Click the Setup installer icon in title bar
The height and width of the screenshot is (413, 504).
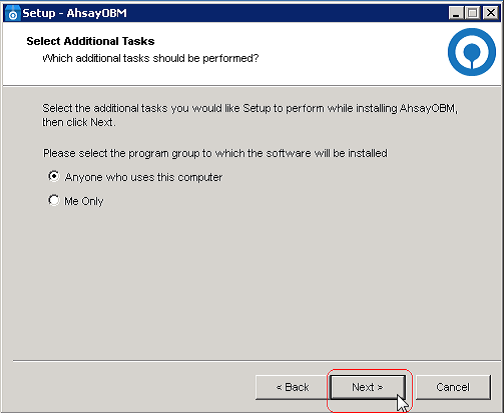[x=12, y=13]
